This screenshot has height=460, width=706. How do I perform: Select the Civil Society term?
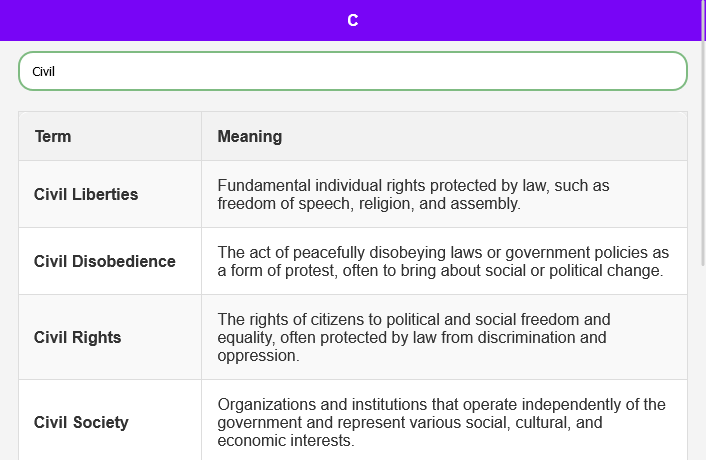[x=81, y=422]
